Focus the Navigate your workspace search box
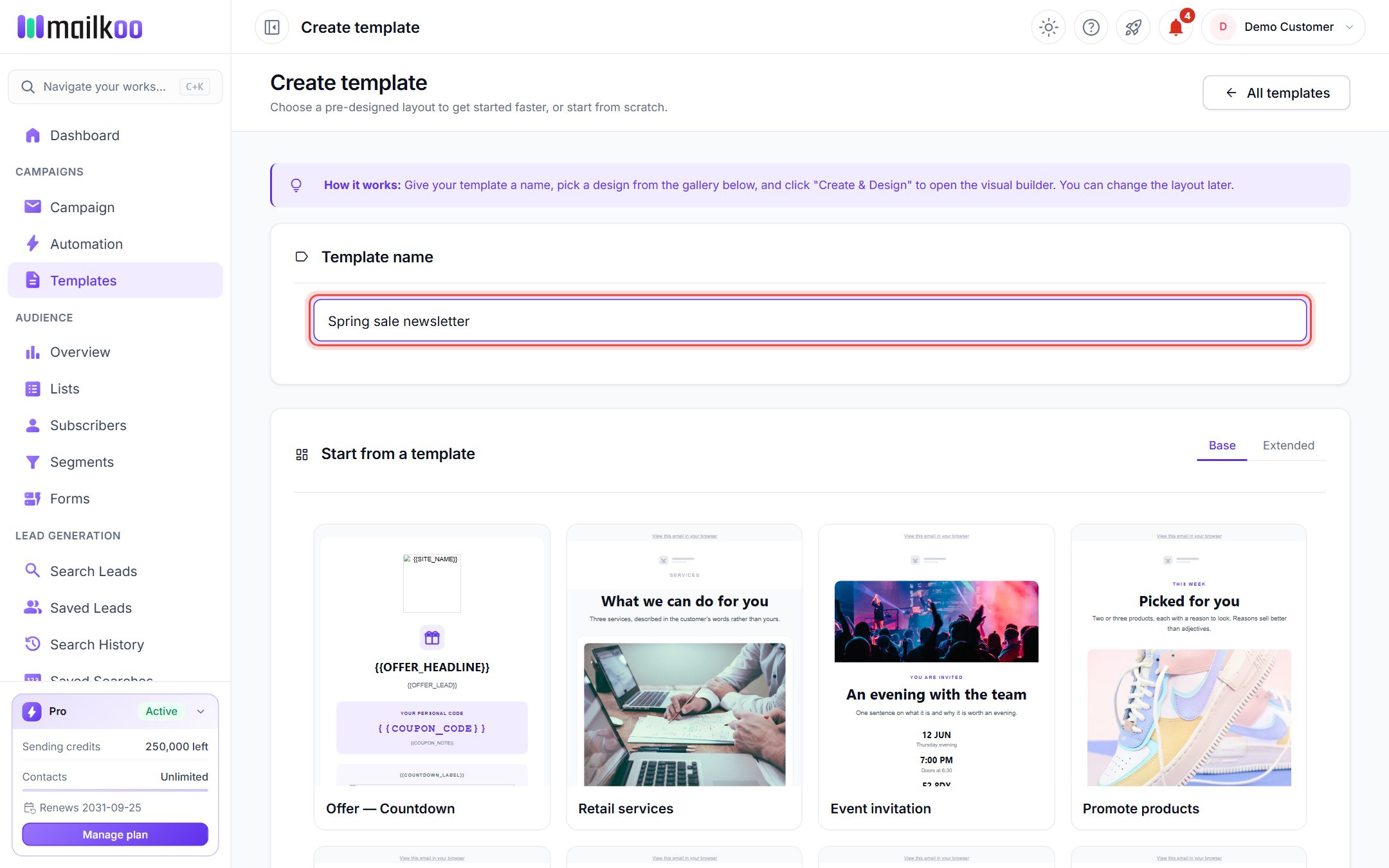The image size is (1389, 868). pyautogui.click(x=115, y=87)
